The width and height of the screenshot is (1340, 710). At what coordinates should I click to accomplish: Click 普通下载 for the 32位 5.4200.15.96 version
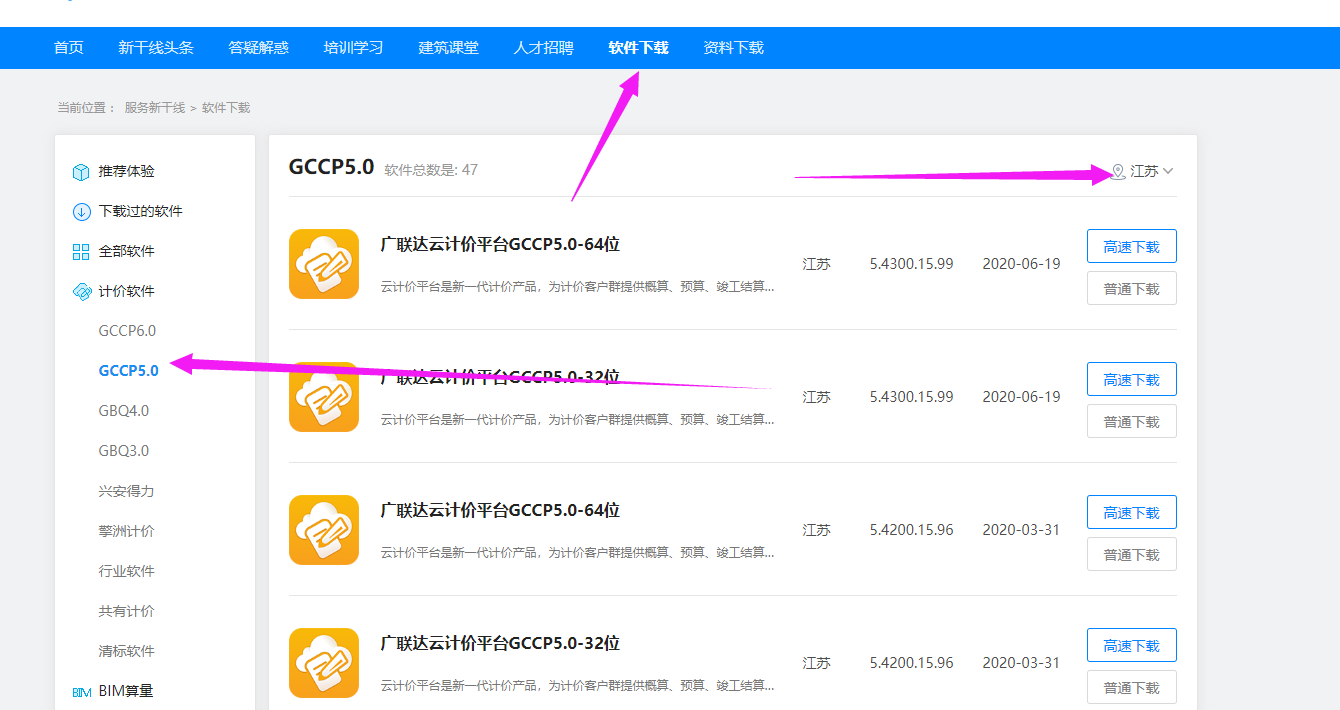point(1132,687)
